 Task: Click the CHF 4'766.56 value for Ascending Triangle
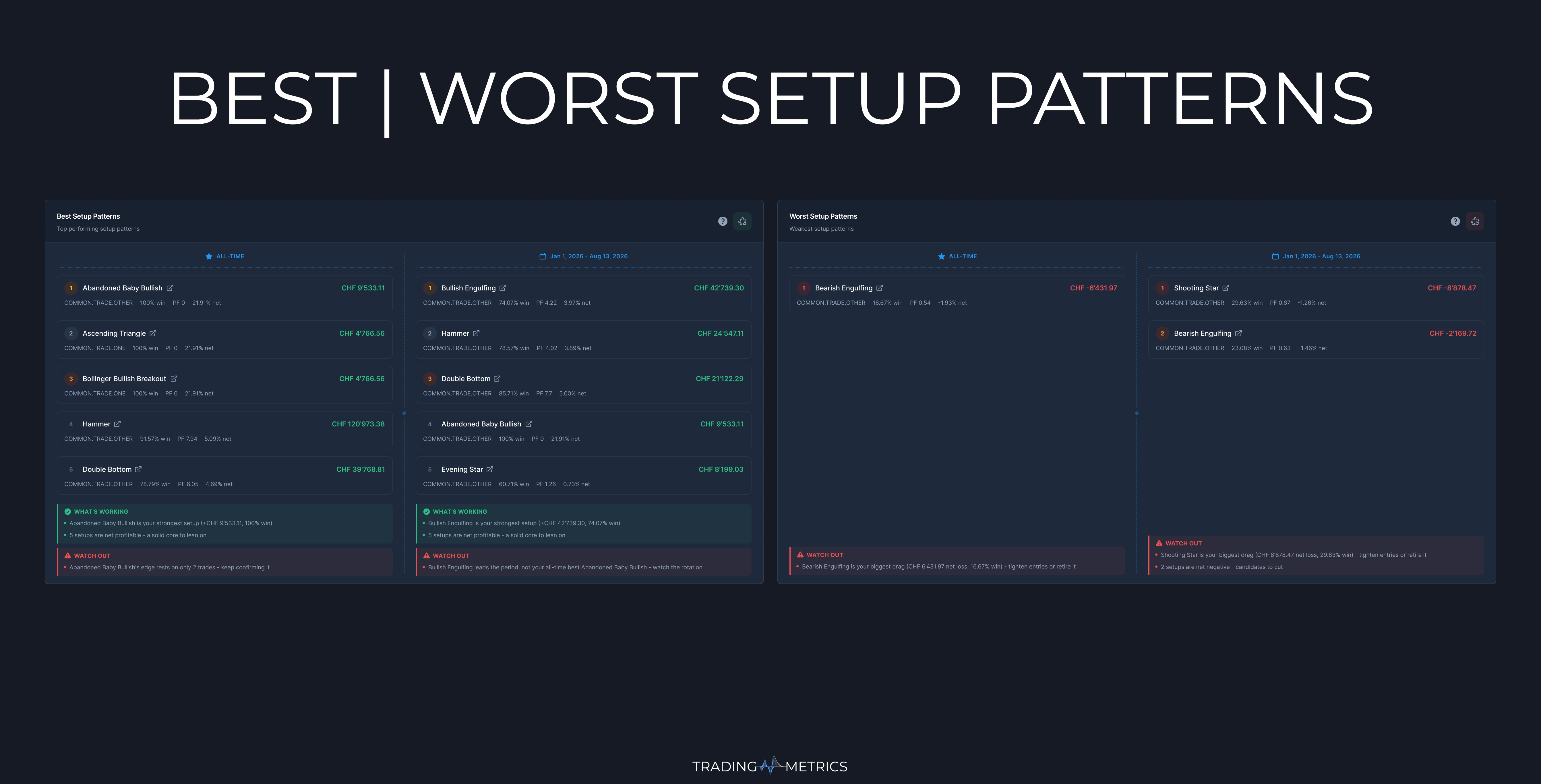[x=362, y=333]
